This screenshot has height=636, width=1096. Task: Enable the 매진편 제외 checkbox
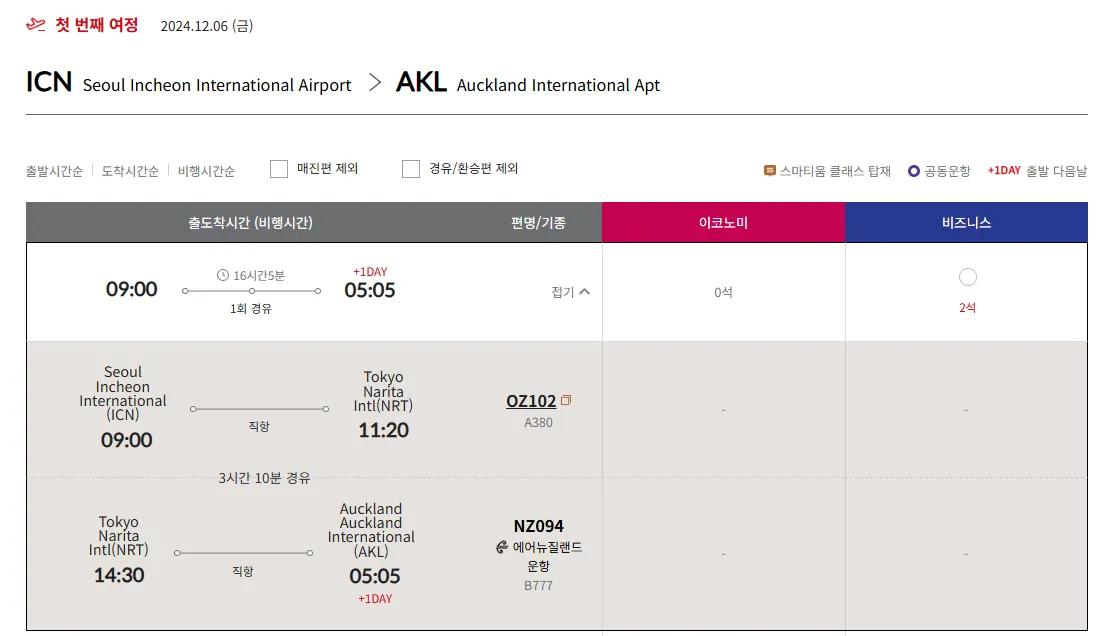(x=279, y=169)
